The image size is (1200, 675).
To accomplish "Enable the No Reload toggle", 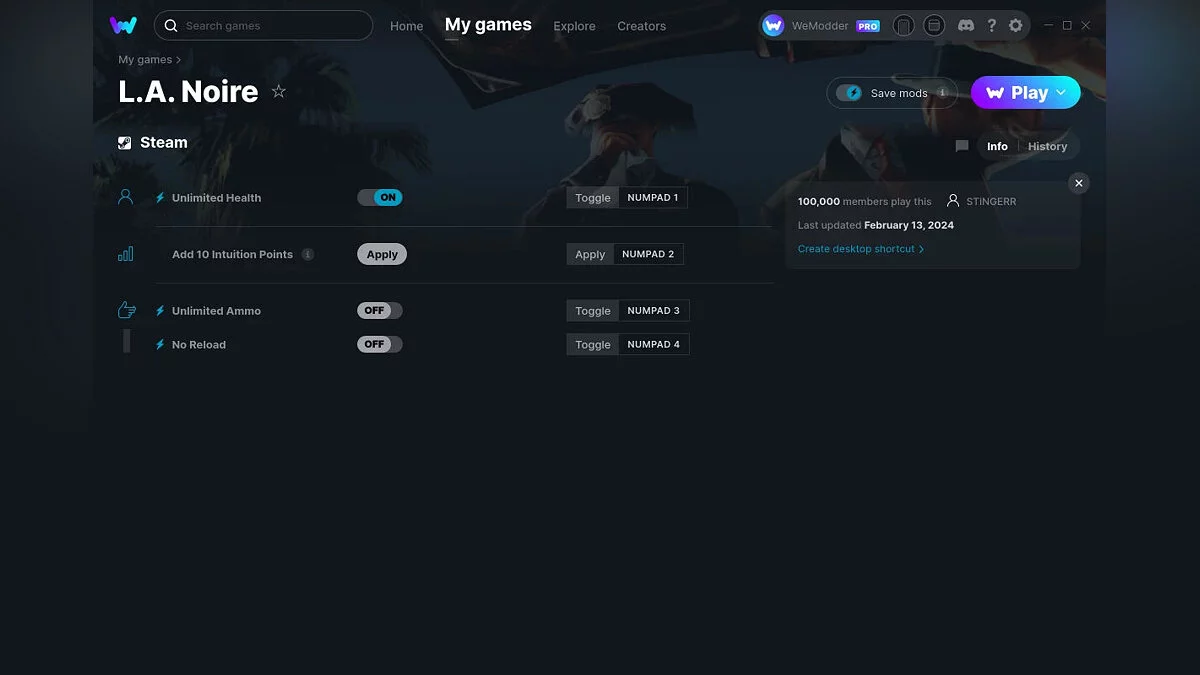I will coord(380,345).
